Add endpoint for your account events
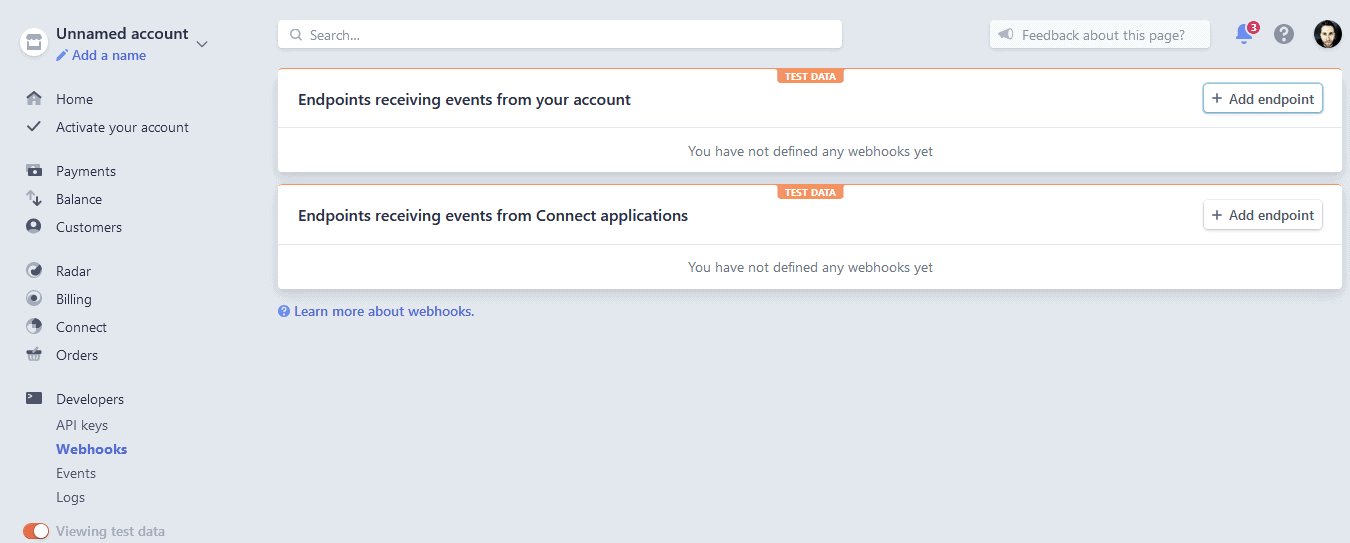The image size is (1350, 543). click(x=1262, y=99)
